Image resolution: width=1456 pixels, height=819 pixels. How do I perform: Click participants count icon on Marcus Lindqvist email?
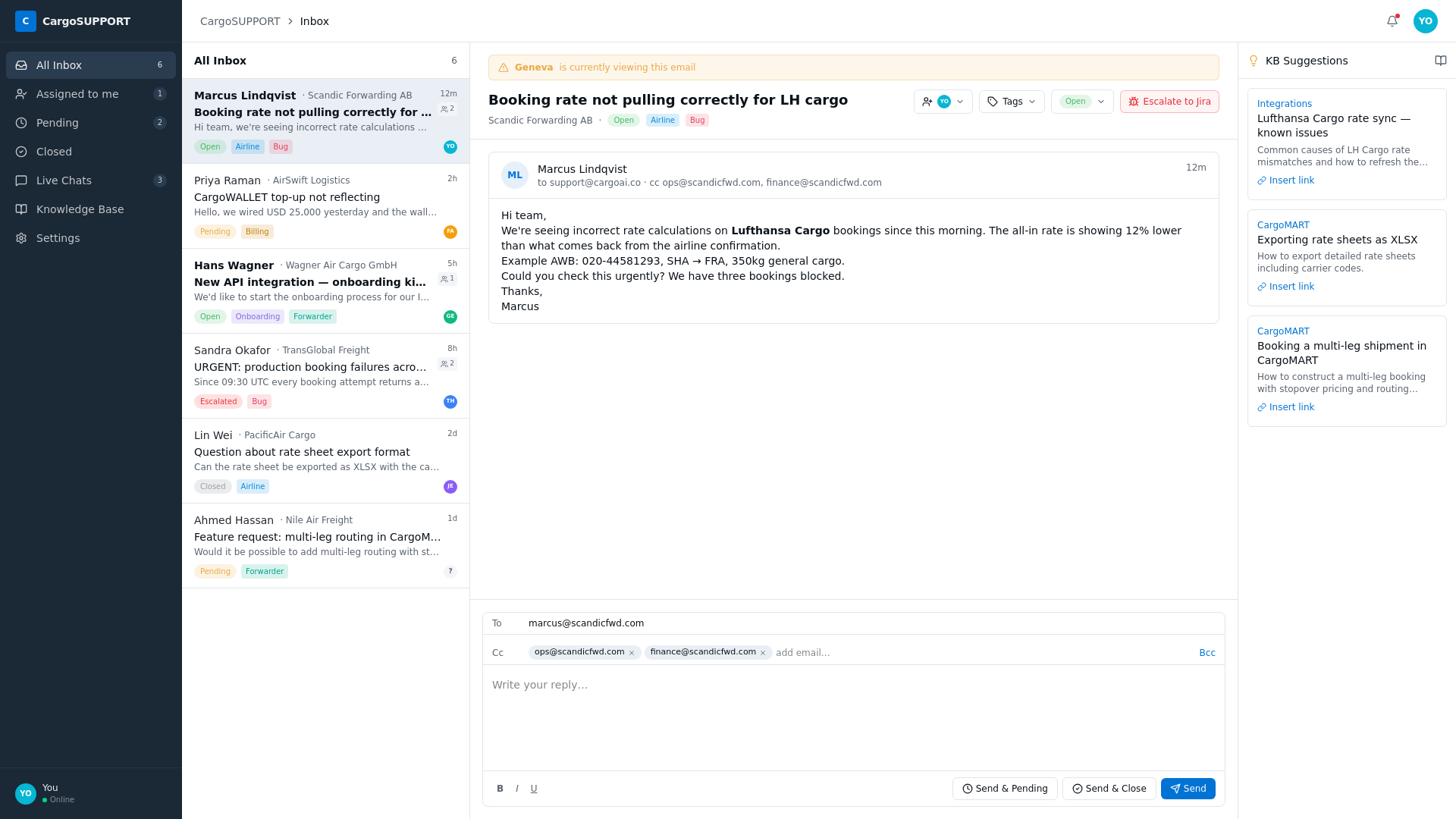click(x=447, y=109)
